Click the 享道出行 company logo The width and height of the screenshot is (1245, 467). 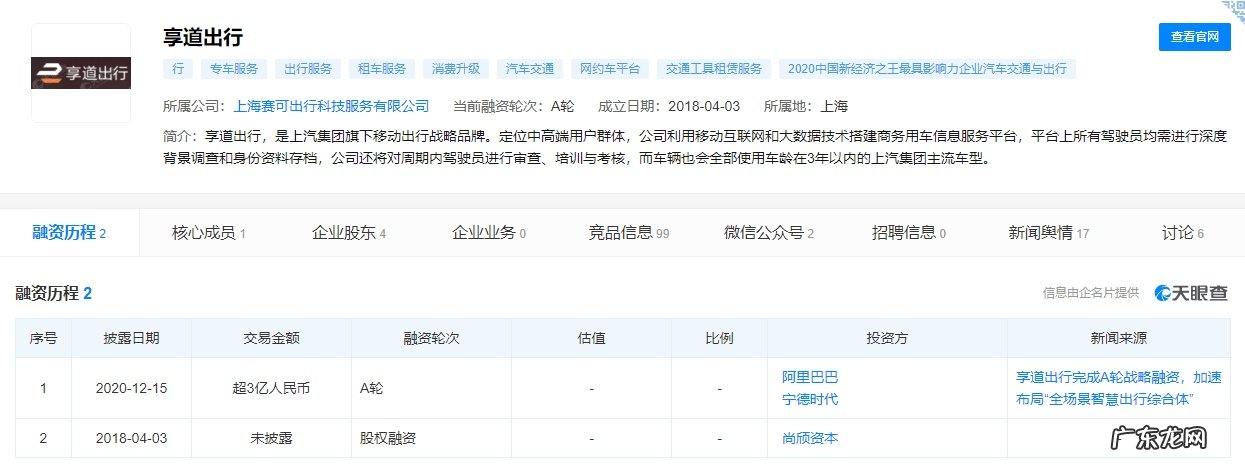81,73
